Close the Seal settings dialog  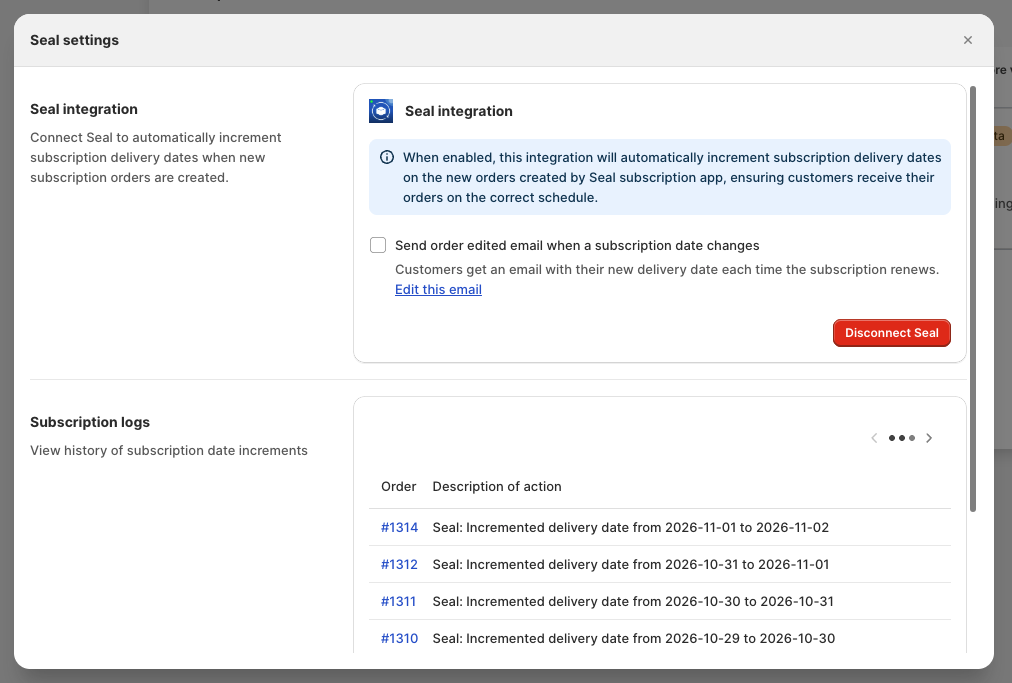pos(967,40)
